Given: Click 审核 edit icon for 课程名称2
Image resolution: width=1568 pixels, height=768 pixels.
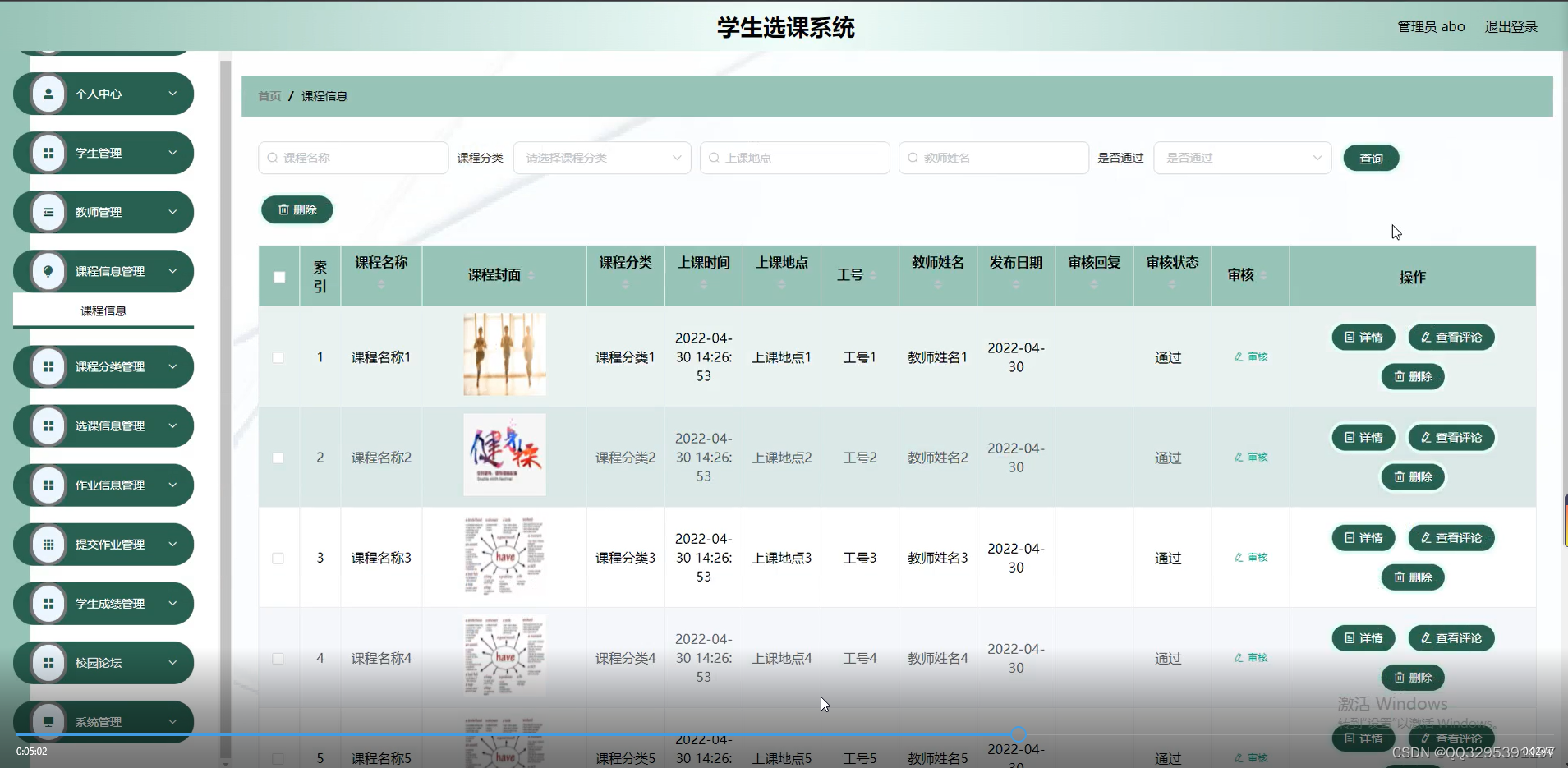Looking at the screenshot, I should [x=1239, y=457].
